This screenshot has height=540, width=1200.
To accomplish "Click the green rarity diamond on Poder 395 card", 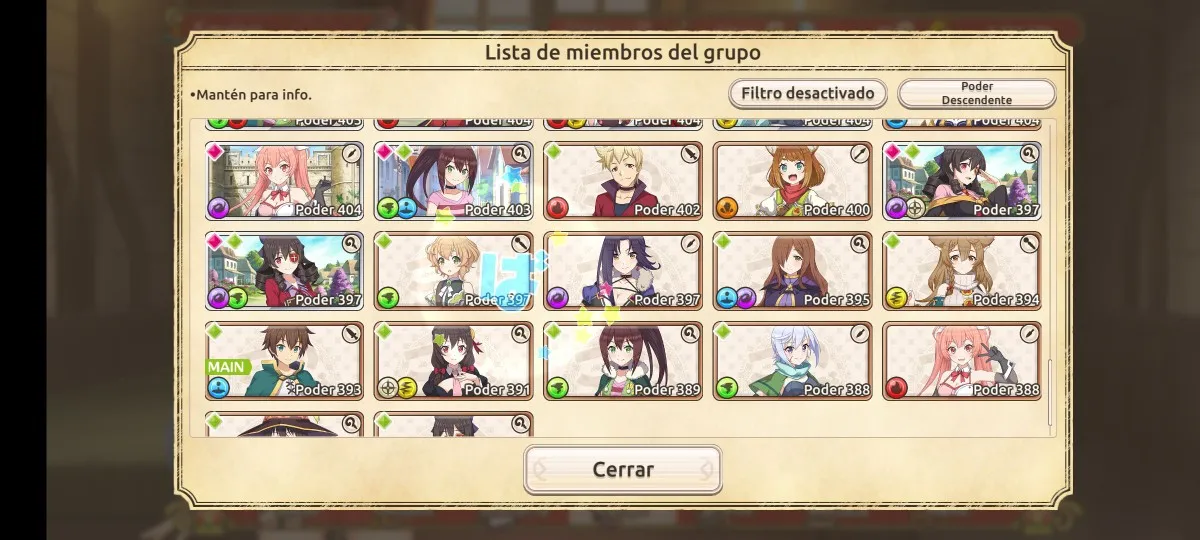I will coord(723,241).
